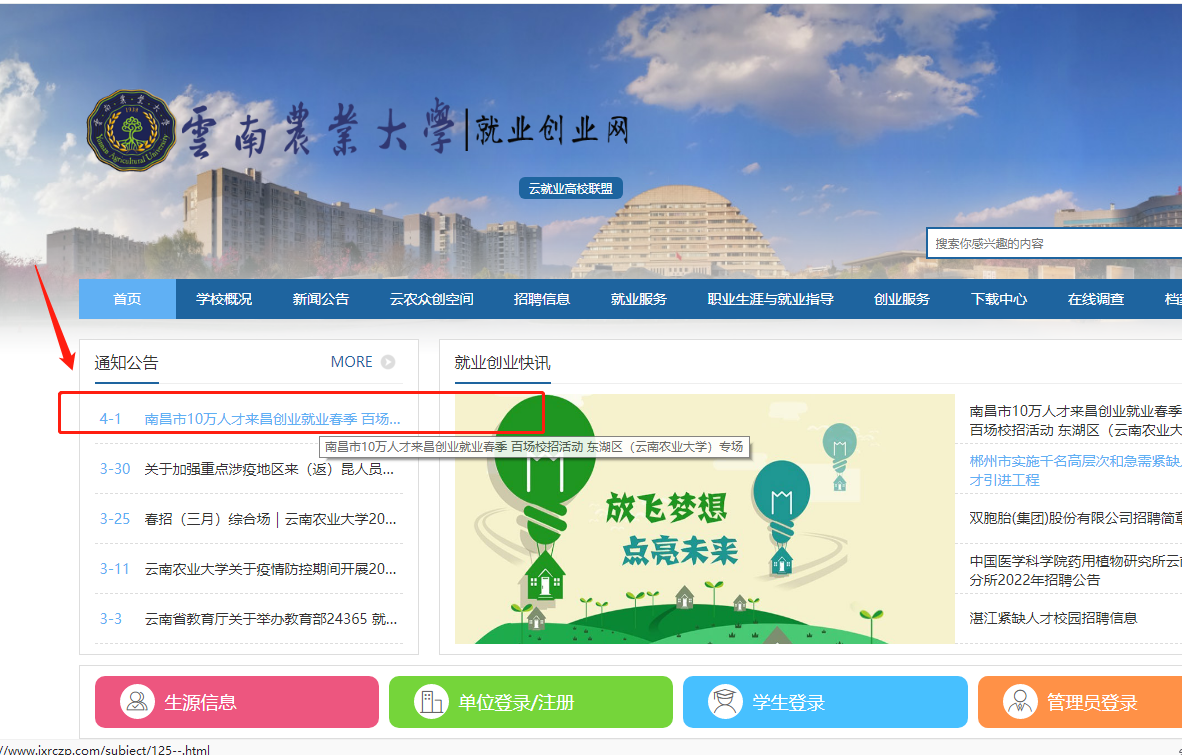The width and height of the screenshot is (1182, 755).
Task: Open the 4-1 南昌市10万人才 notice link
Action: pyautogui.click(x=272, y=419)
